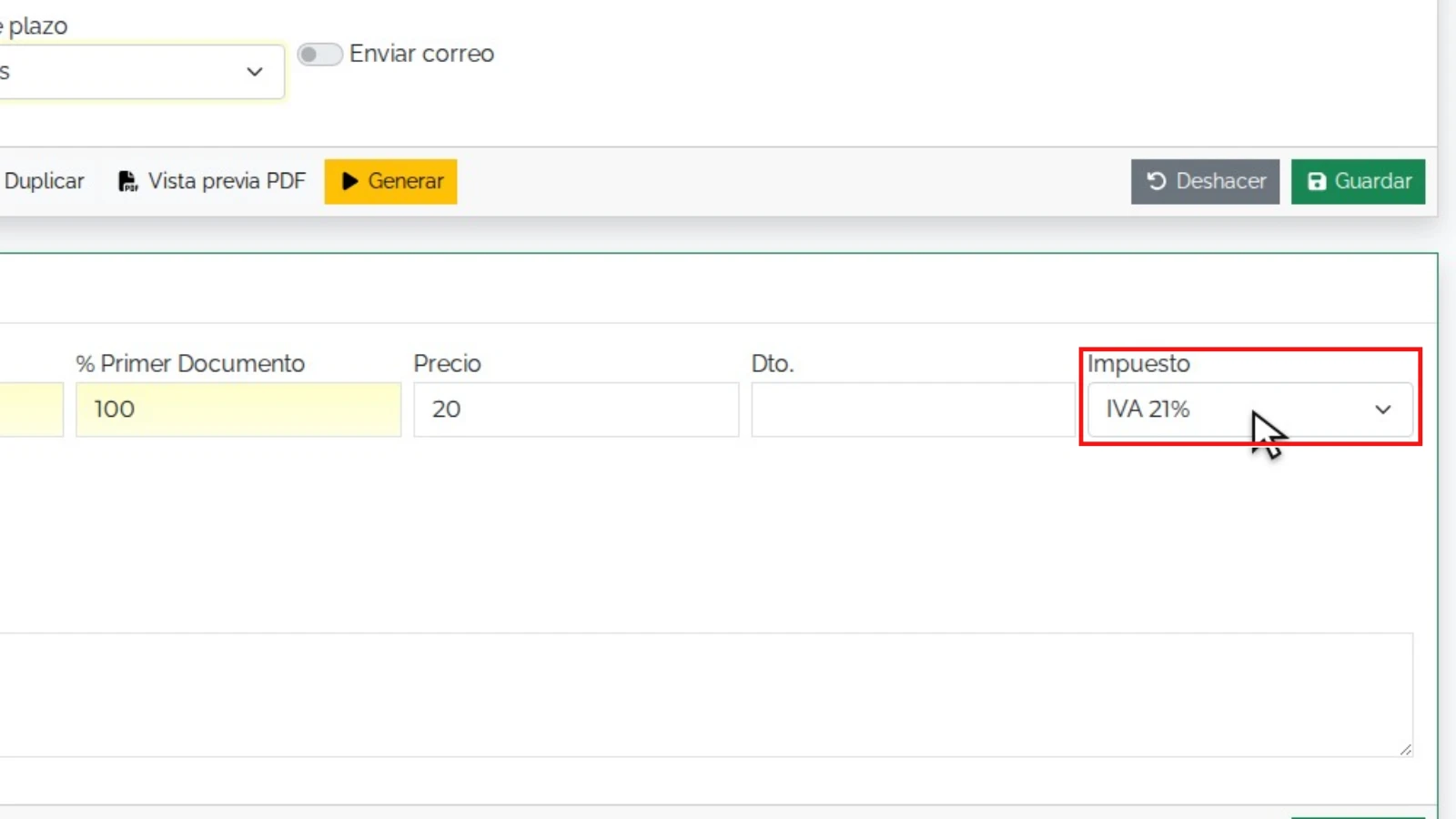
Task: Click the Deshacer button
Action: (x=1205, y=181)
